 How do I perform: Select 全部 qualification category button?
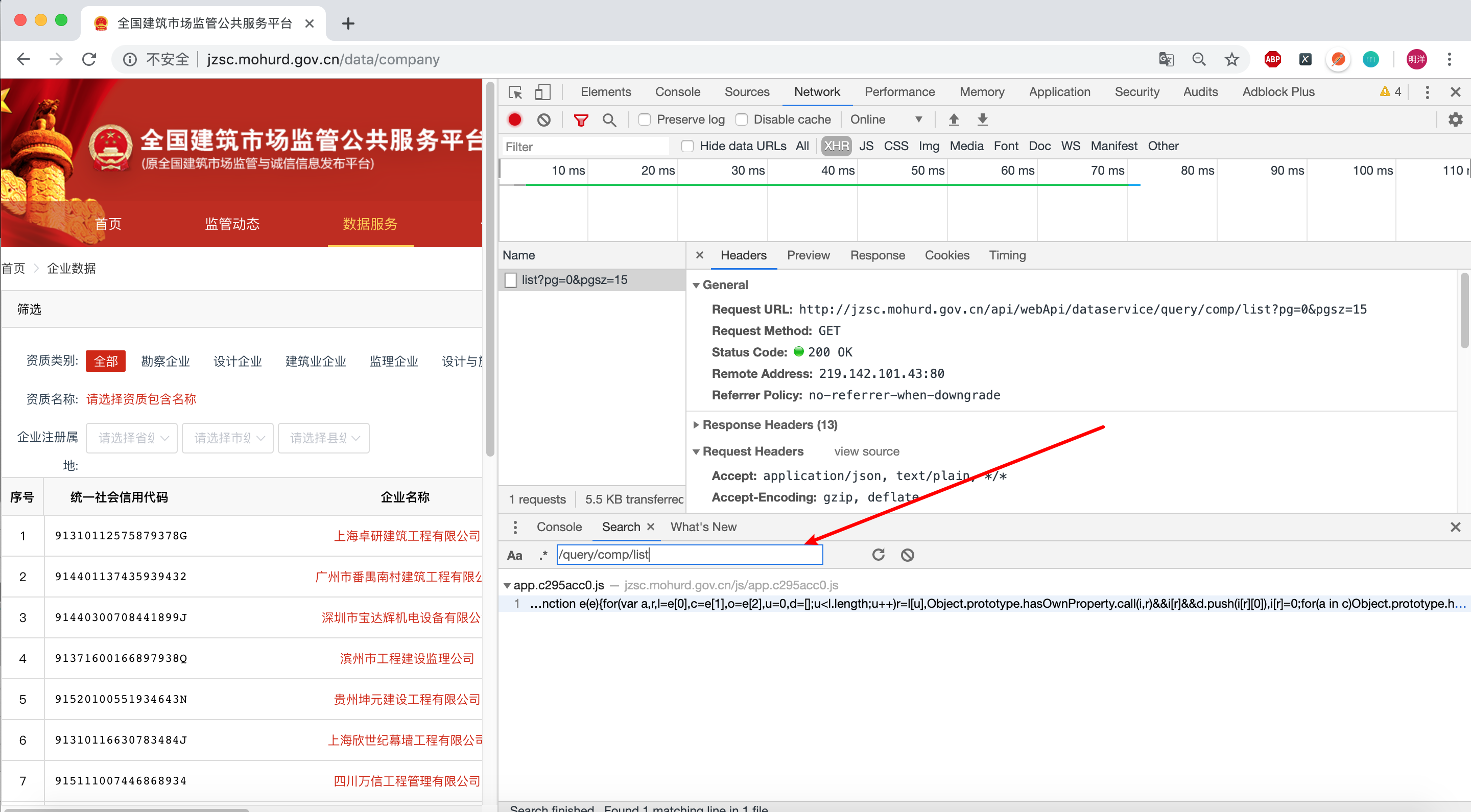[x=106, y=361]
